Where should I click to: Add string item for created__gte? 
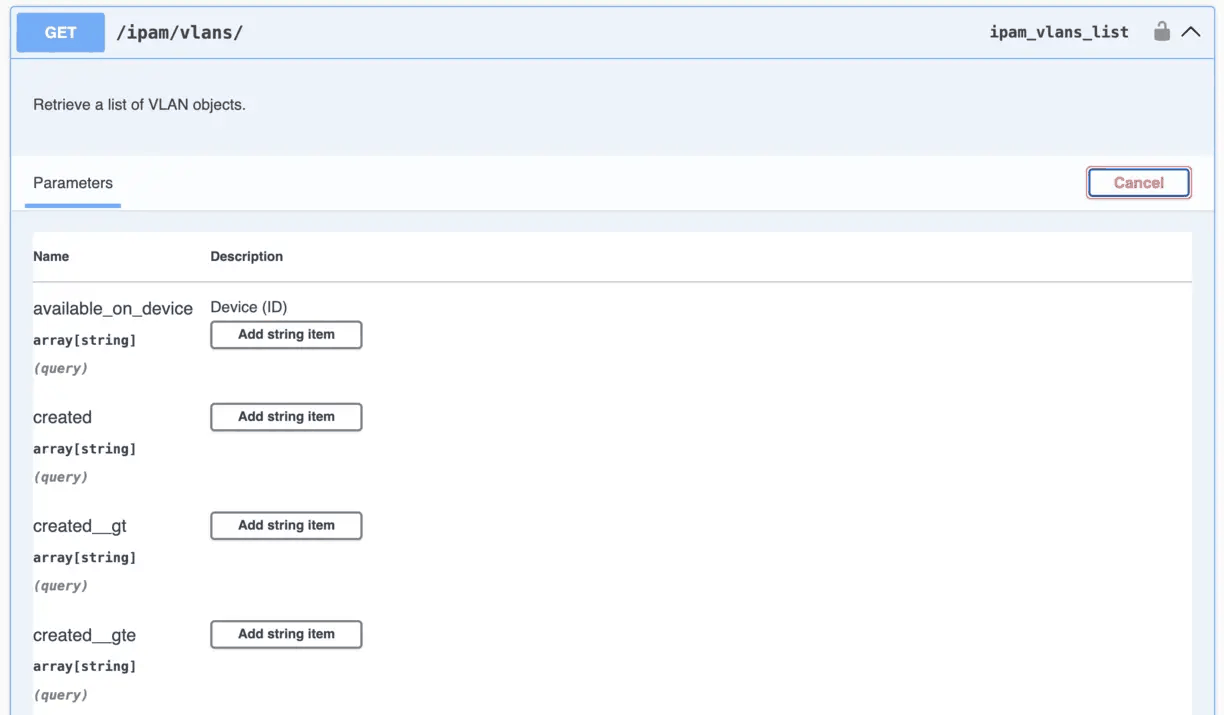click(x=286, y=634)
